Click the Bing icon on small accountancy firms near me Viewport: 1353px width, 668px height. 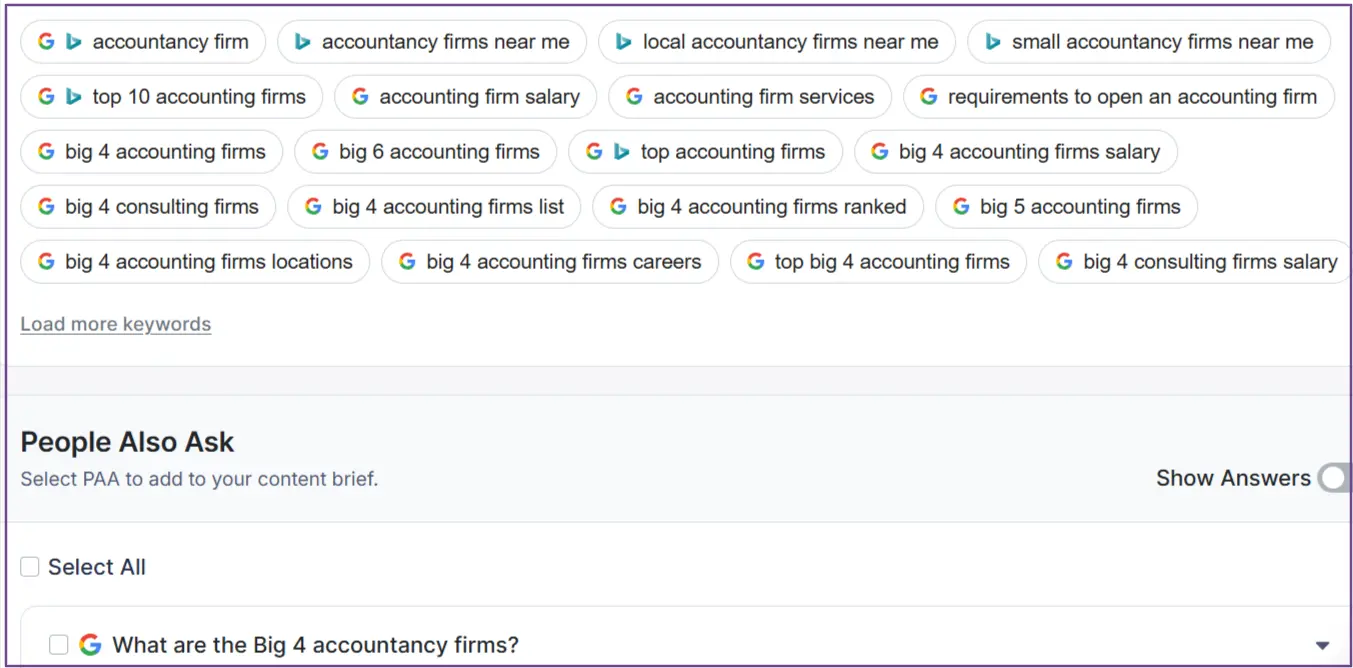coord(992,41)
